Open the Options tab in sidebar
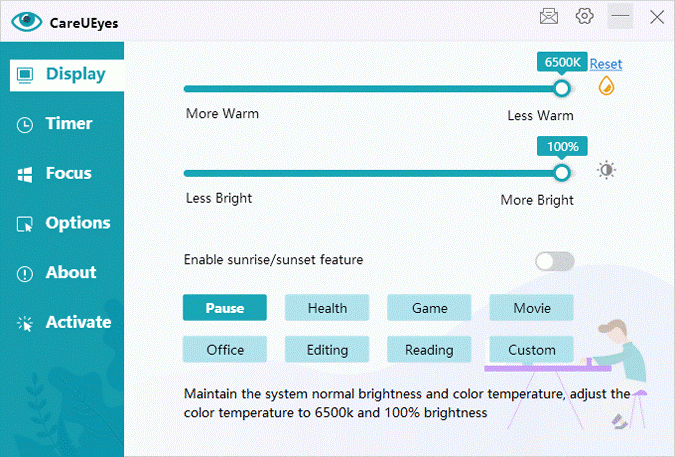This screenshot has height=457, width=675. click(x=66, y=223)
